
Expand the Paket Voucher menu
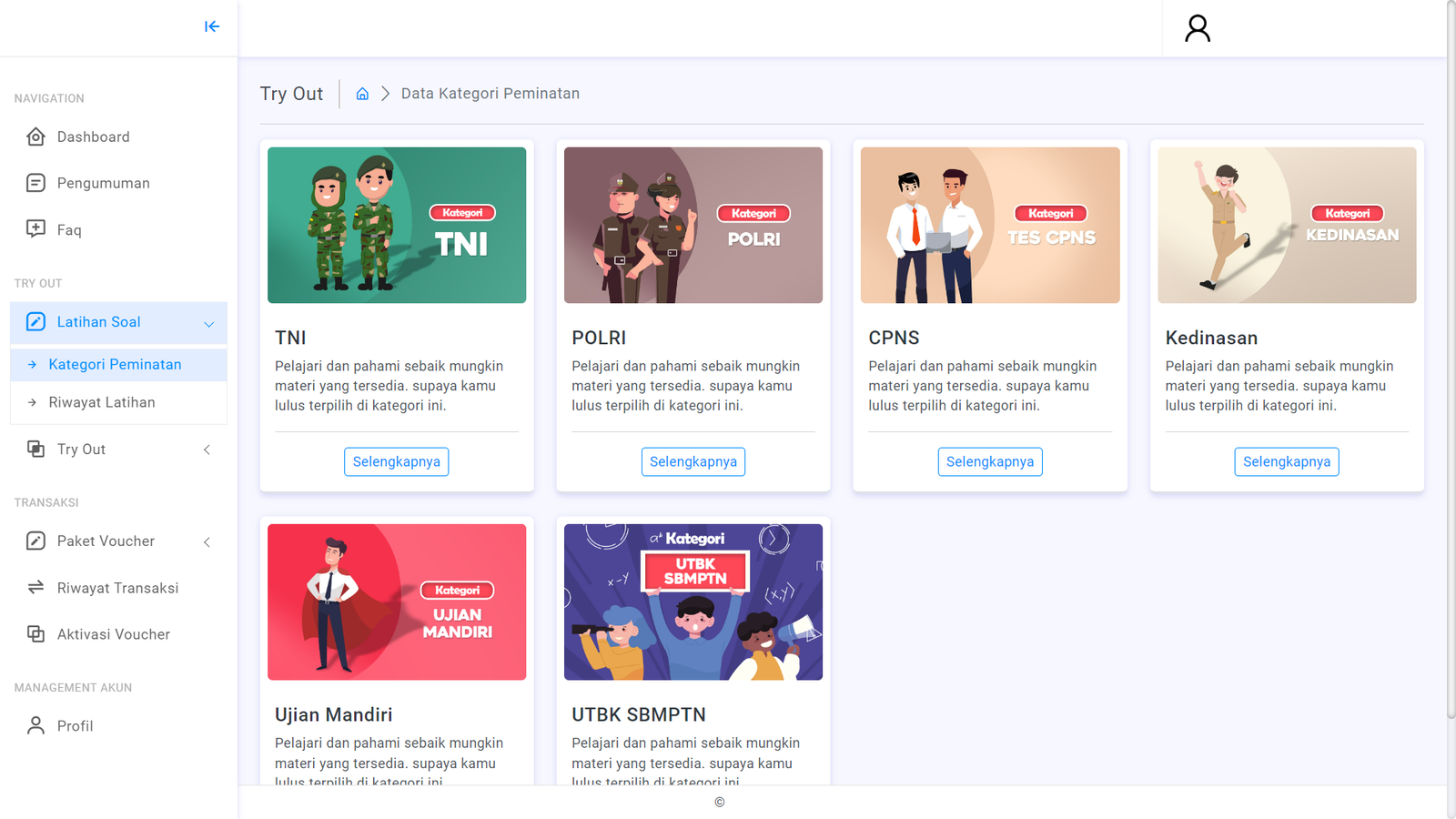[x=207, y=541]
